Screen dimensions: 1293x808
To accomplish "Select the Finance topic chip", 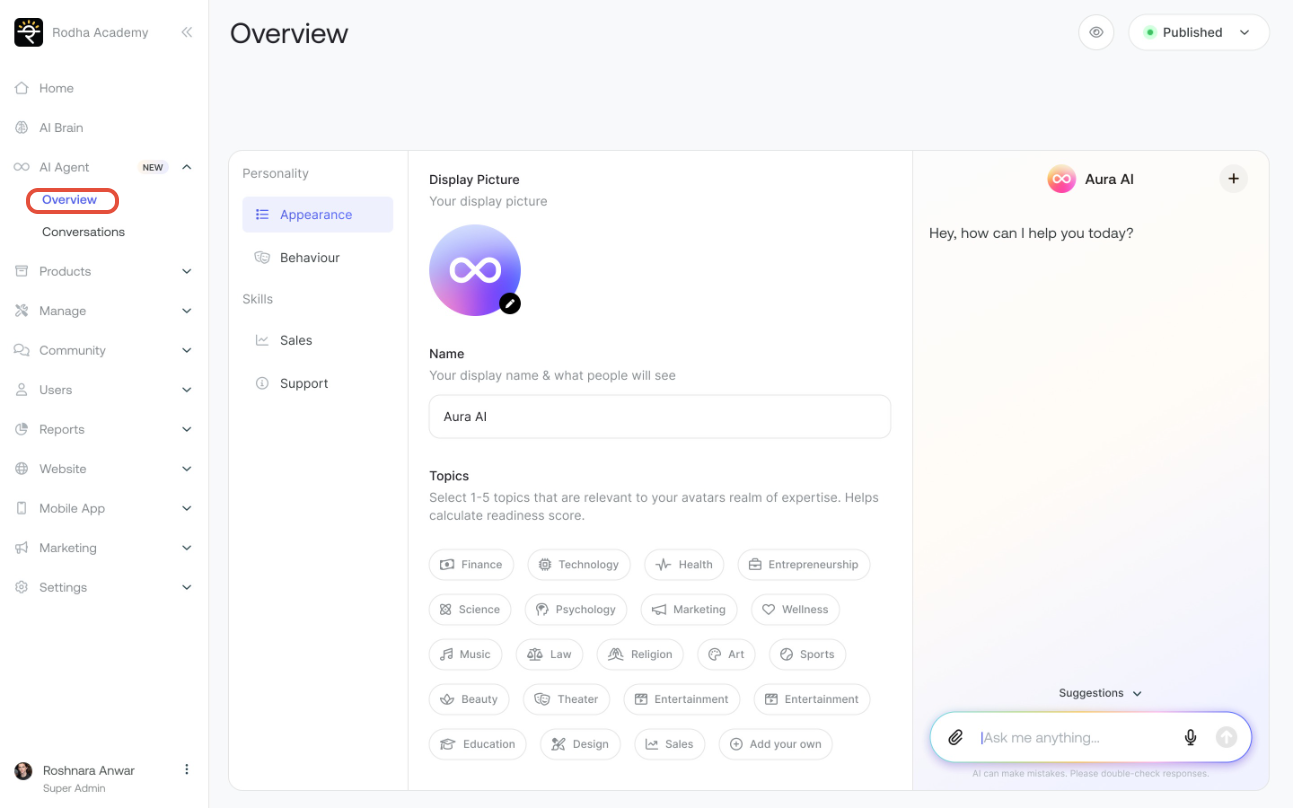I will (471, 565).
